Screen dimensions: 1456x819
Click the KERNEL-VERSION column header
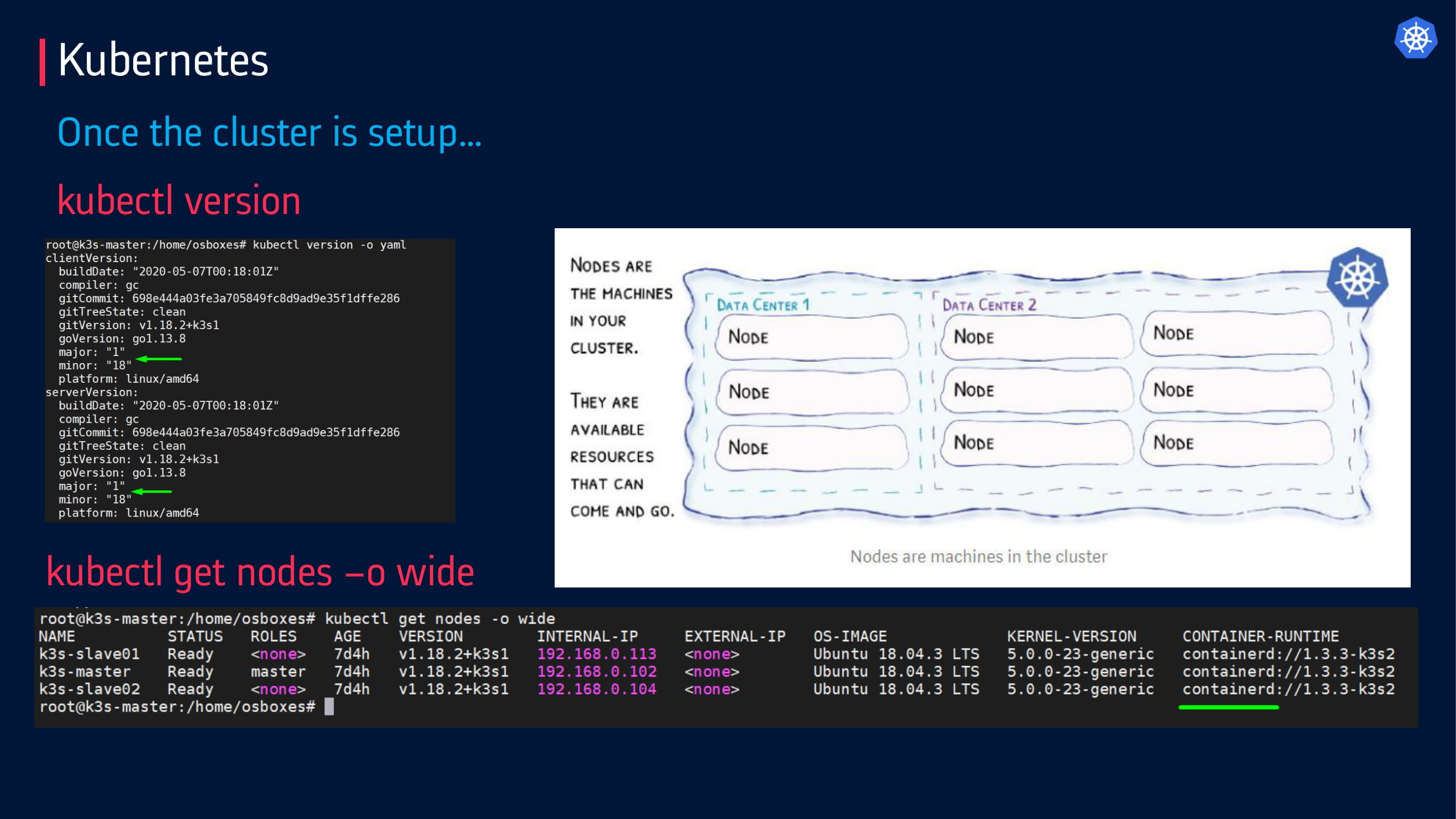click(x=1071, y=637)
